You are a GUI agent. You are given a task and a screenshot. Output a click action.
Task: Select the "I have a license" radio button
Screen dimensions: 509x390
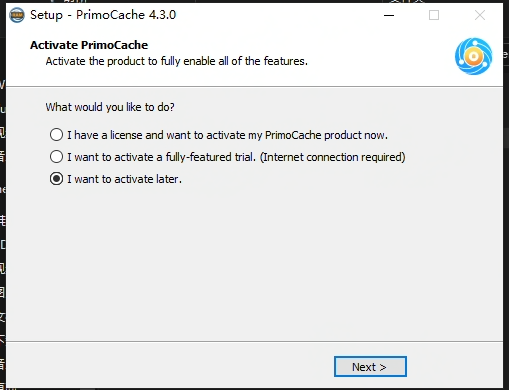56,135
